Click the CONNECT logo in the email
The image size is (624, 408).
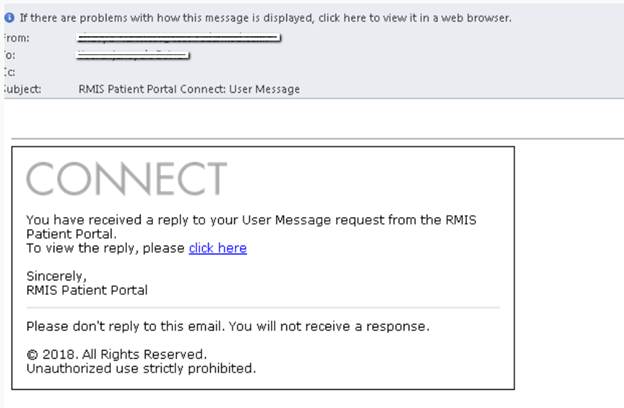tap(126, 180)
